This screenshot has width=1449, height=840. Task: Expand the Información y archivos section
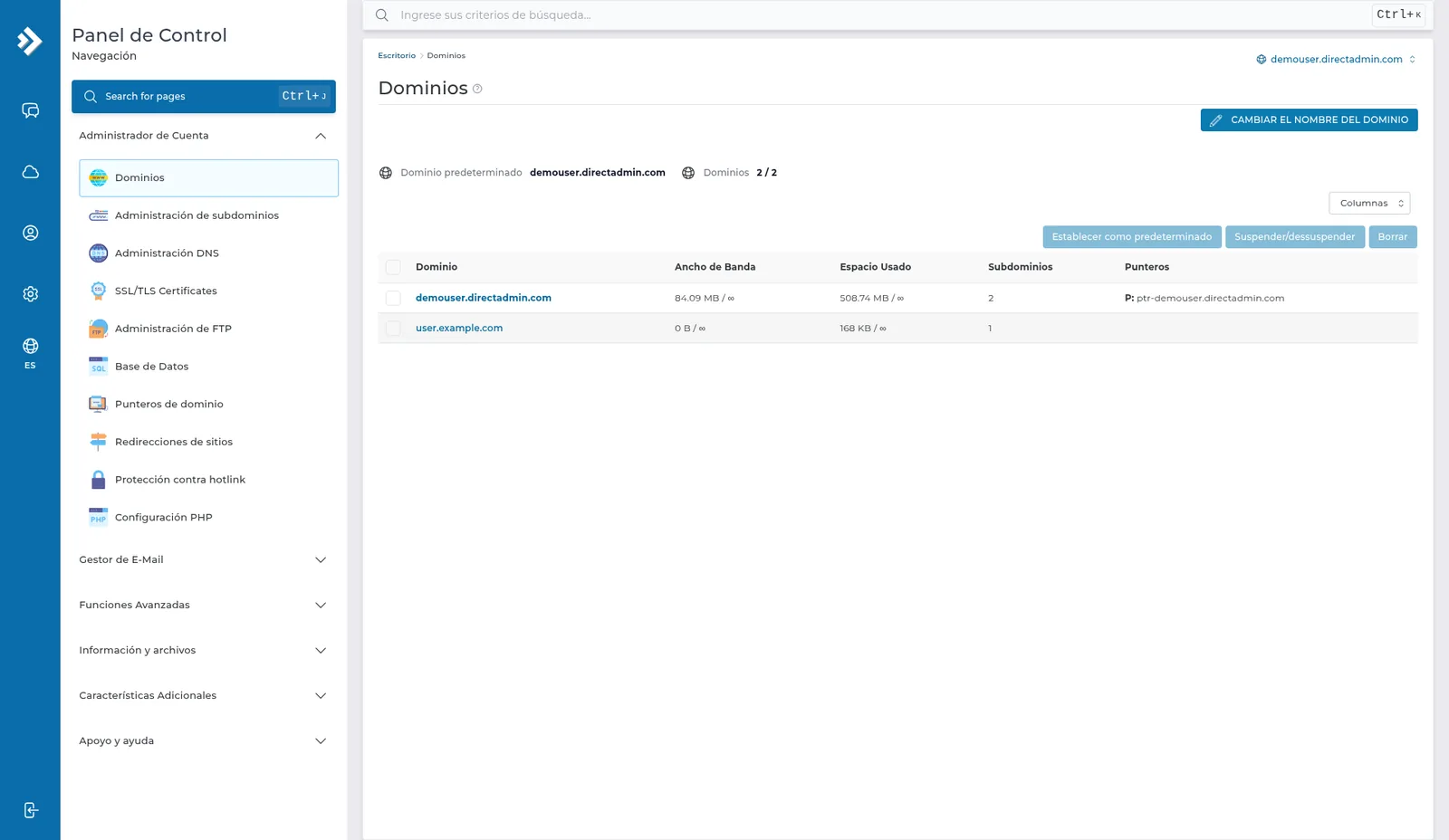(204, 650)
